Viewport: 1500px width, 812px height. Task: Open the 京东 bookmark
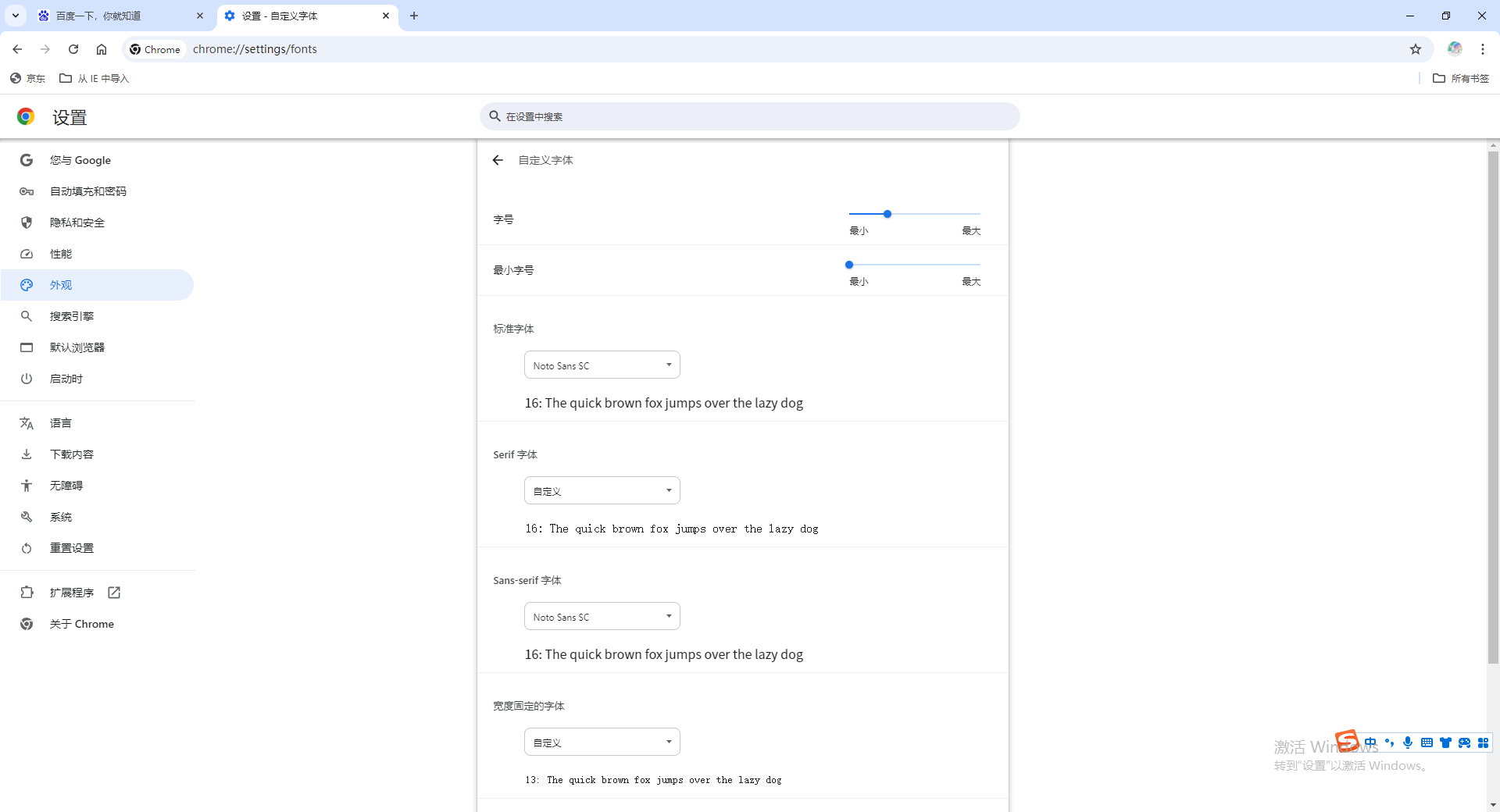click(28, 78)
